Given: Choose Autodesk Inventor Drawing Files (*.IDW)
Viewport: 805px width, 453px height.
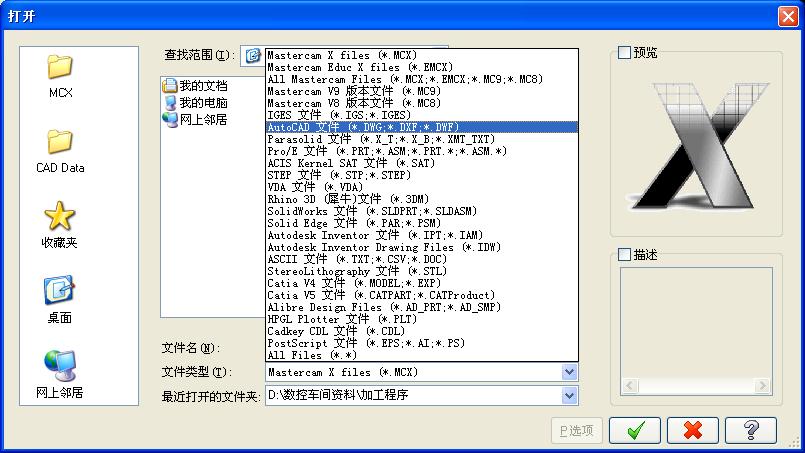Looking at the screenshot, I should click(422, 247).
